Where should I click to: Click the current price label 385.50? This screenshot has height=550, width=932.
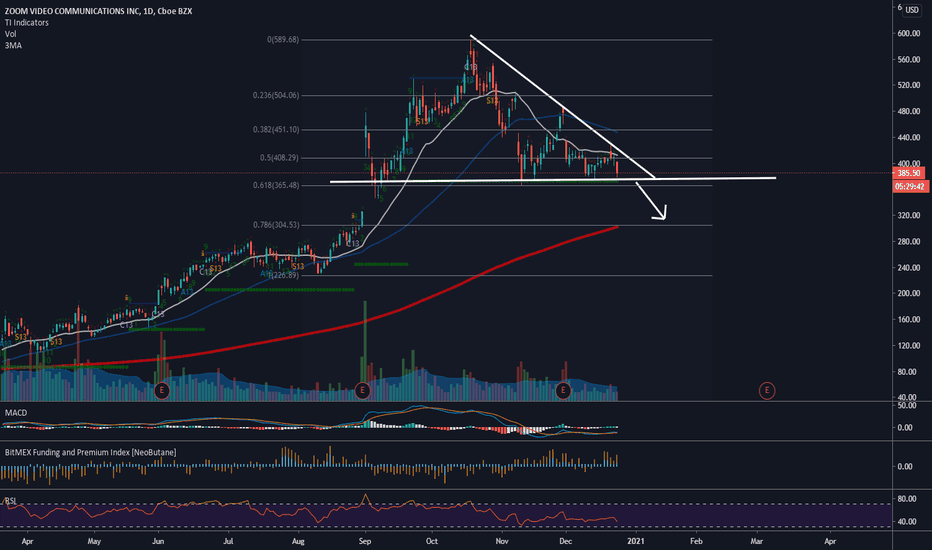pos(908,173)
